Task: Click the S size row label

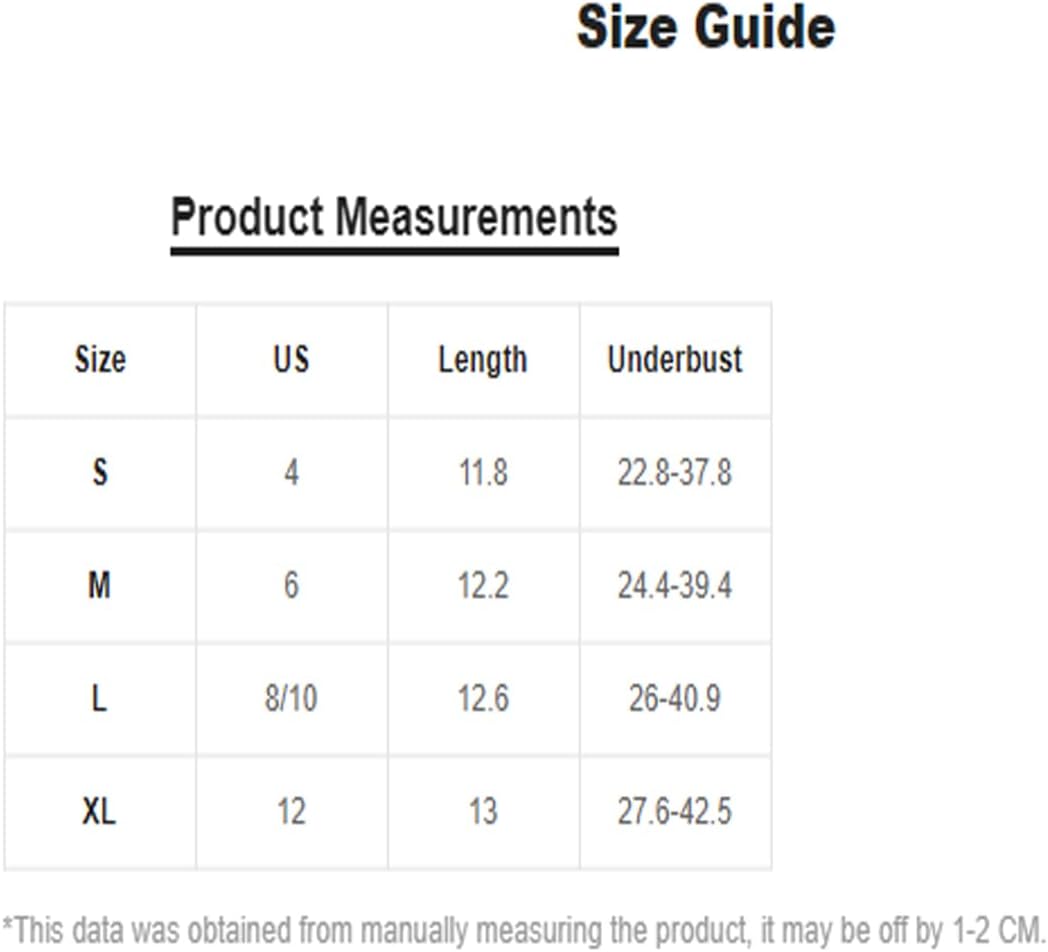Action: pos(100,473)
